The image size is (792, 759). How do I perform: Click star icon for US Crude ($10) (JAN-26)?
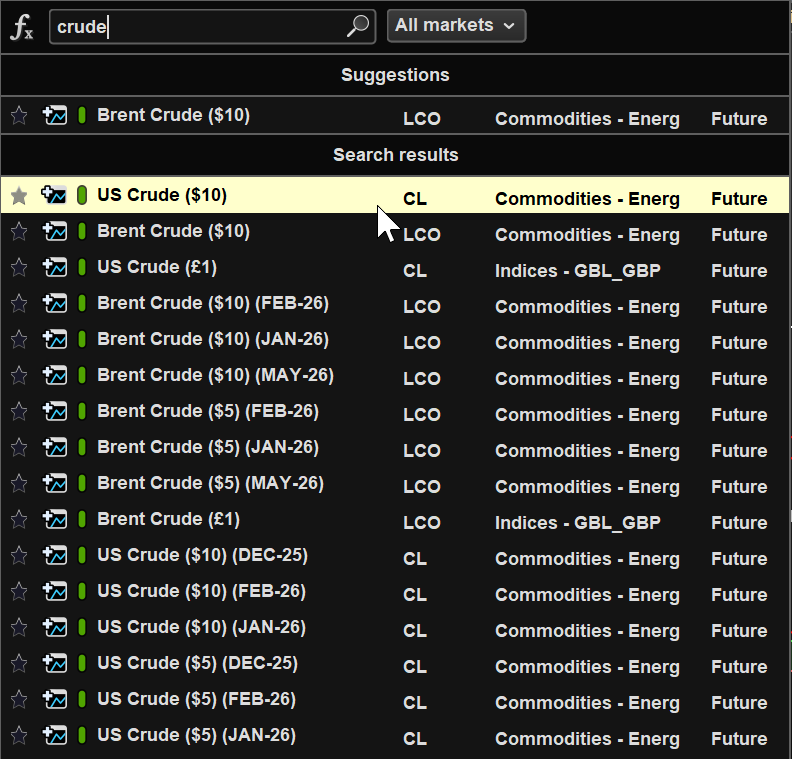click(x=19, y=627)
